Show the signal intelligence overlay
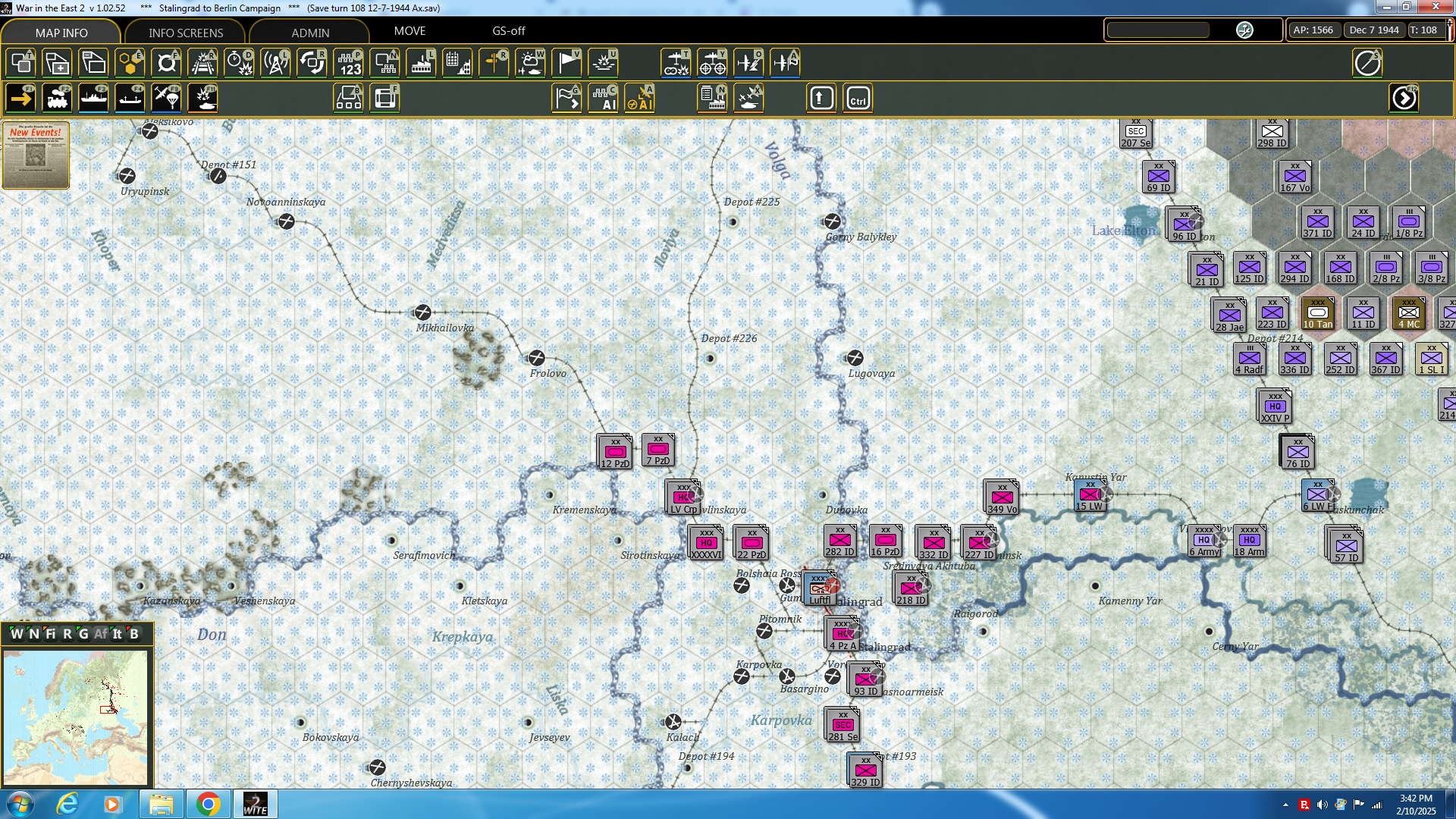1456x819 pixels. [275, 63]
